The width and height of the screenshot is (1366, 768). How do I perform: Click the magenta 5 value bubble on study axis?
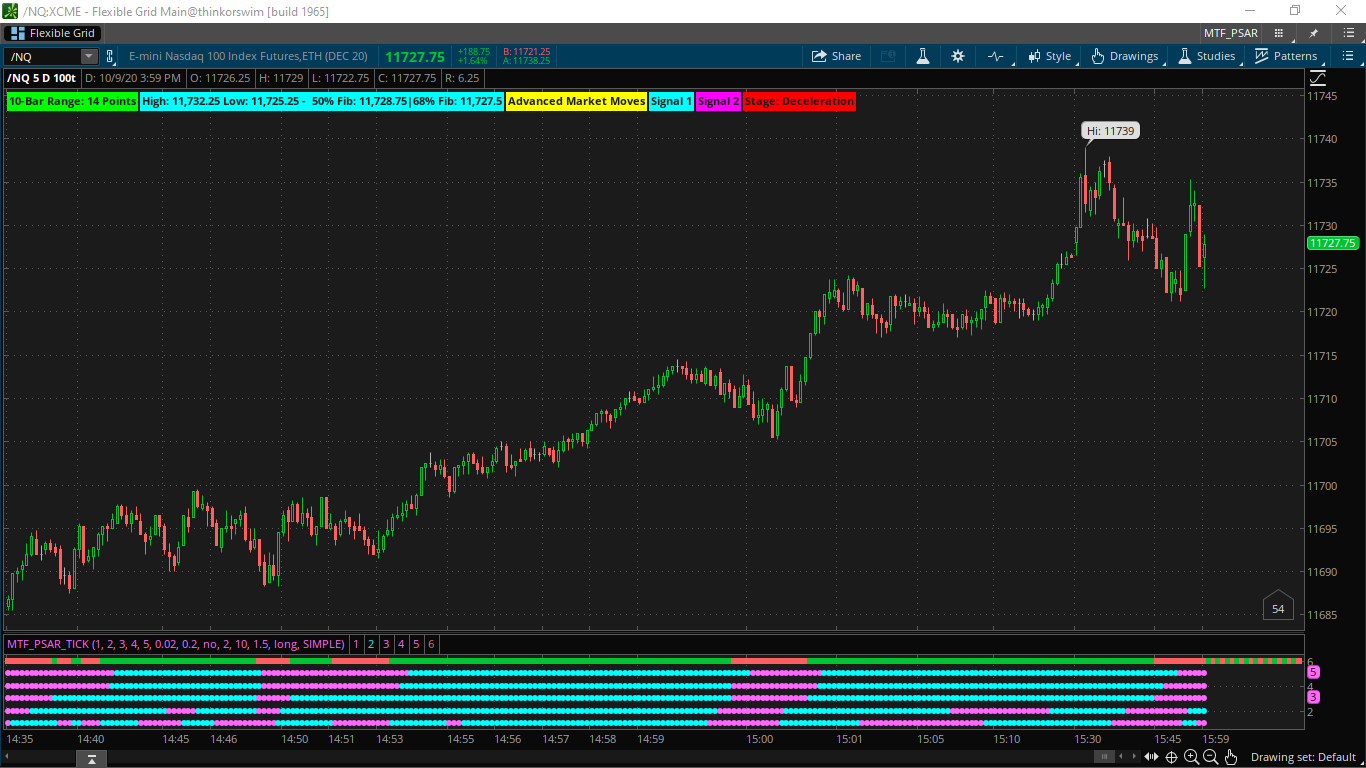(1314, 672)
